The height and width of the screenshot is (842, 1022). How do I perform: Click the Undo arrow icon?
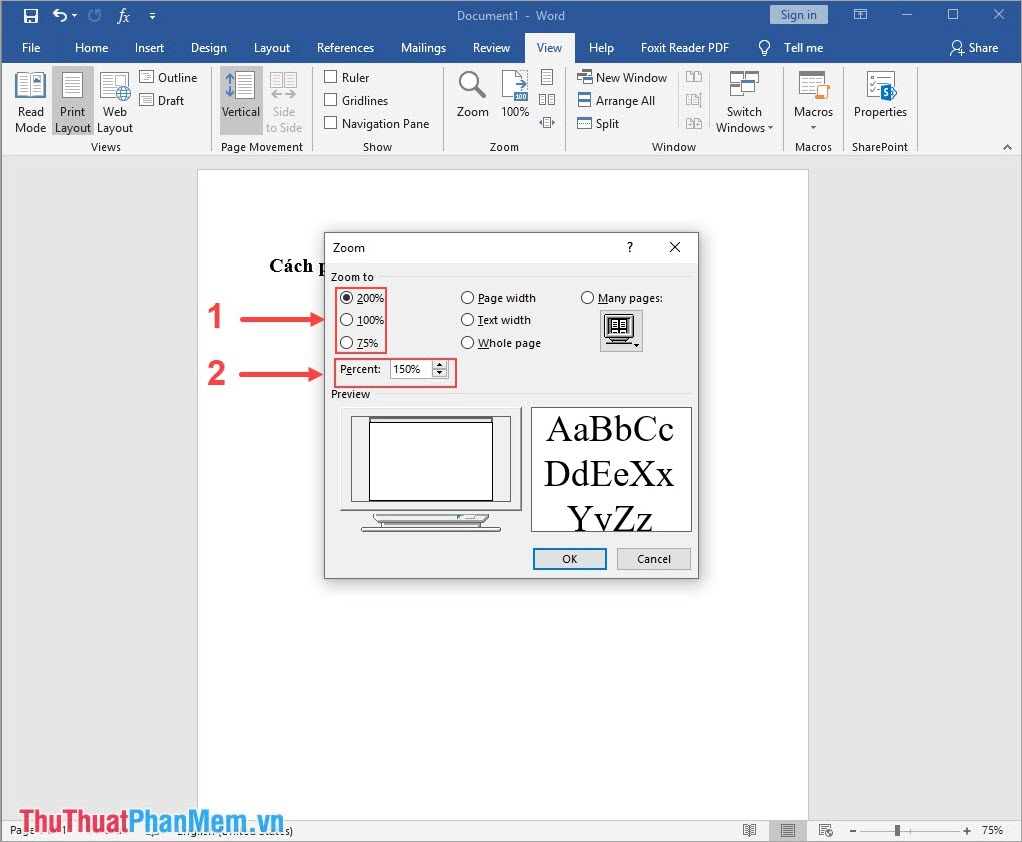click(x=59, y=15)
